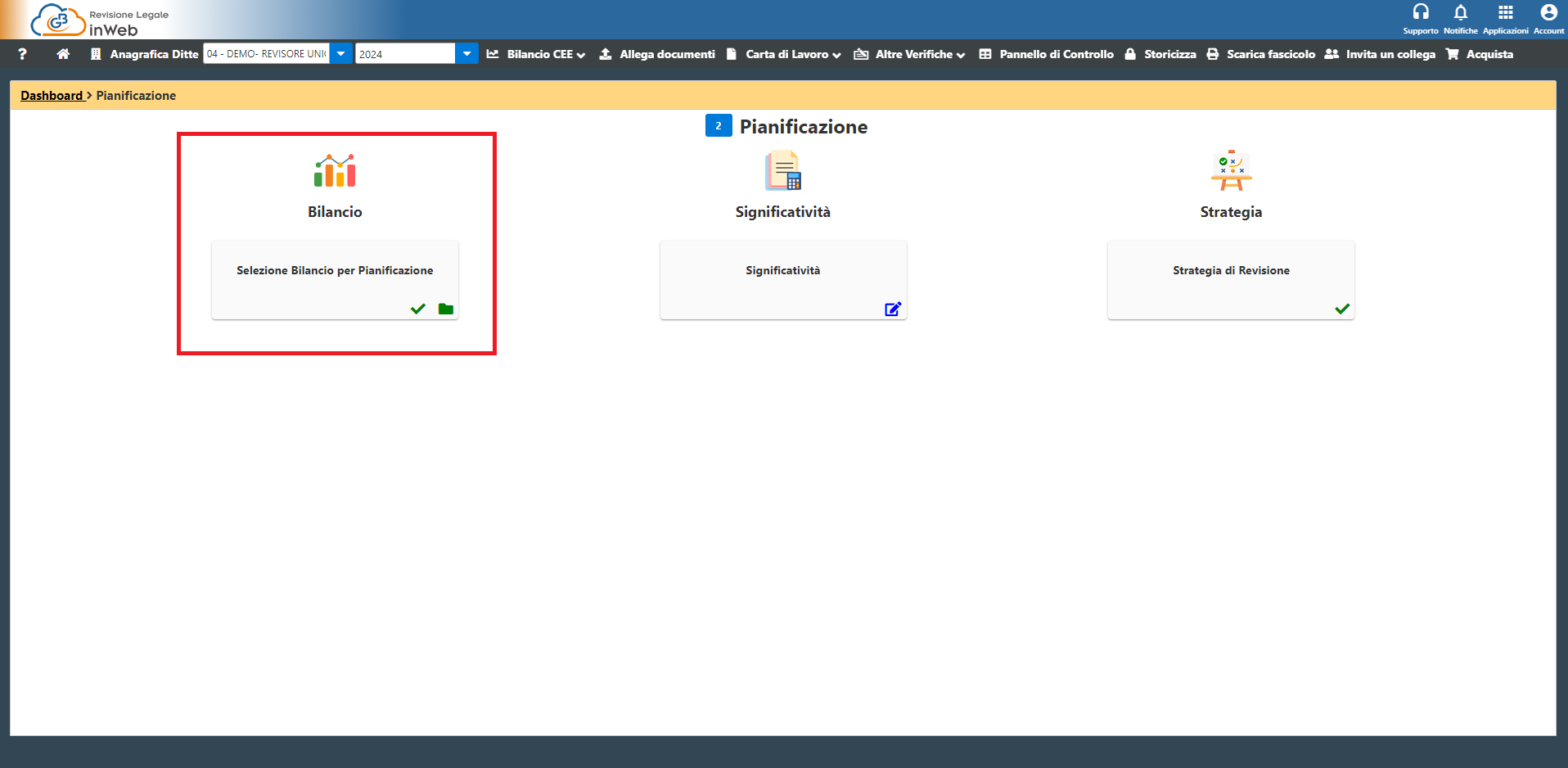Click the home icon in toolbar
This screenshot has width=1568, height=768.
point(63,54)
